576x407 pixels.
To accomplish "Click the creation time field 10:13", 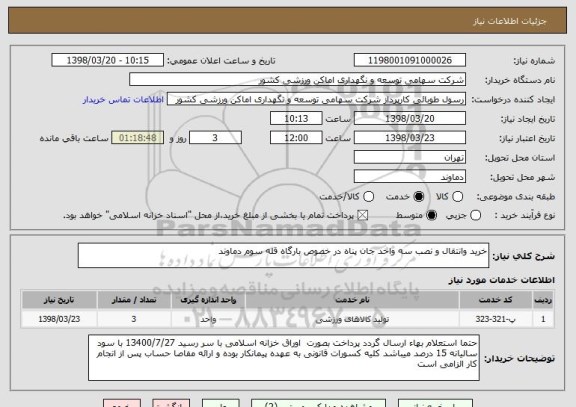I will click(x=296, y=119).
